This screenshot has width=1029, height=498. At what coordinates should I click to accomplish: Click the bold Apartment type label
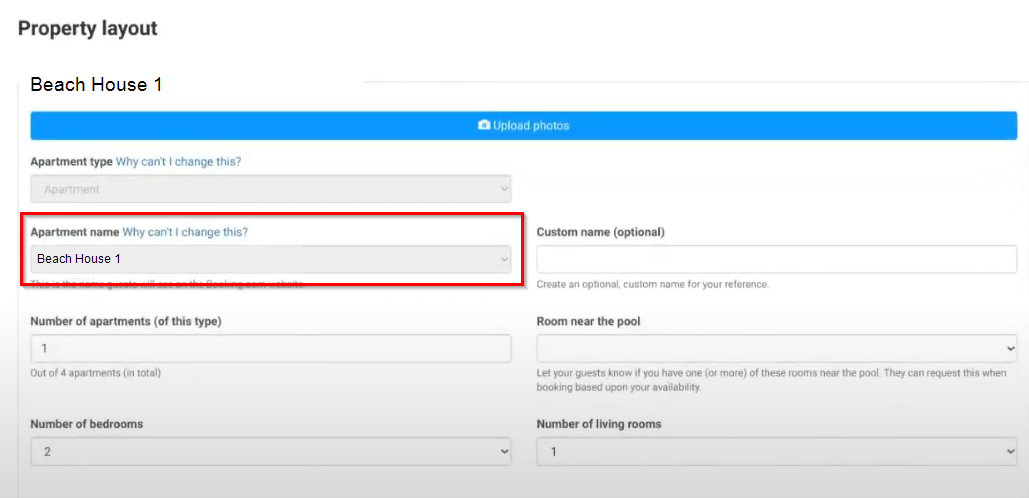coord(71,161)
